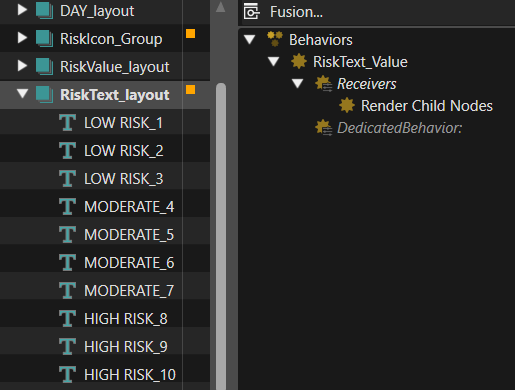This screenshot has height=390, width=515.
Task: Select the Receivers label
Action: point(366,84)
